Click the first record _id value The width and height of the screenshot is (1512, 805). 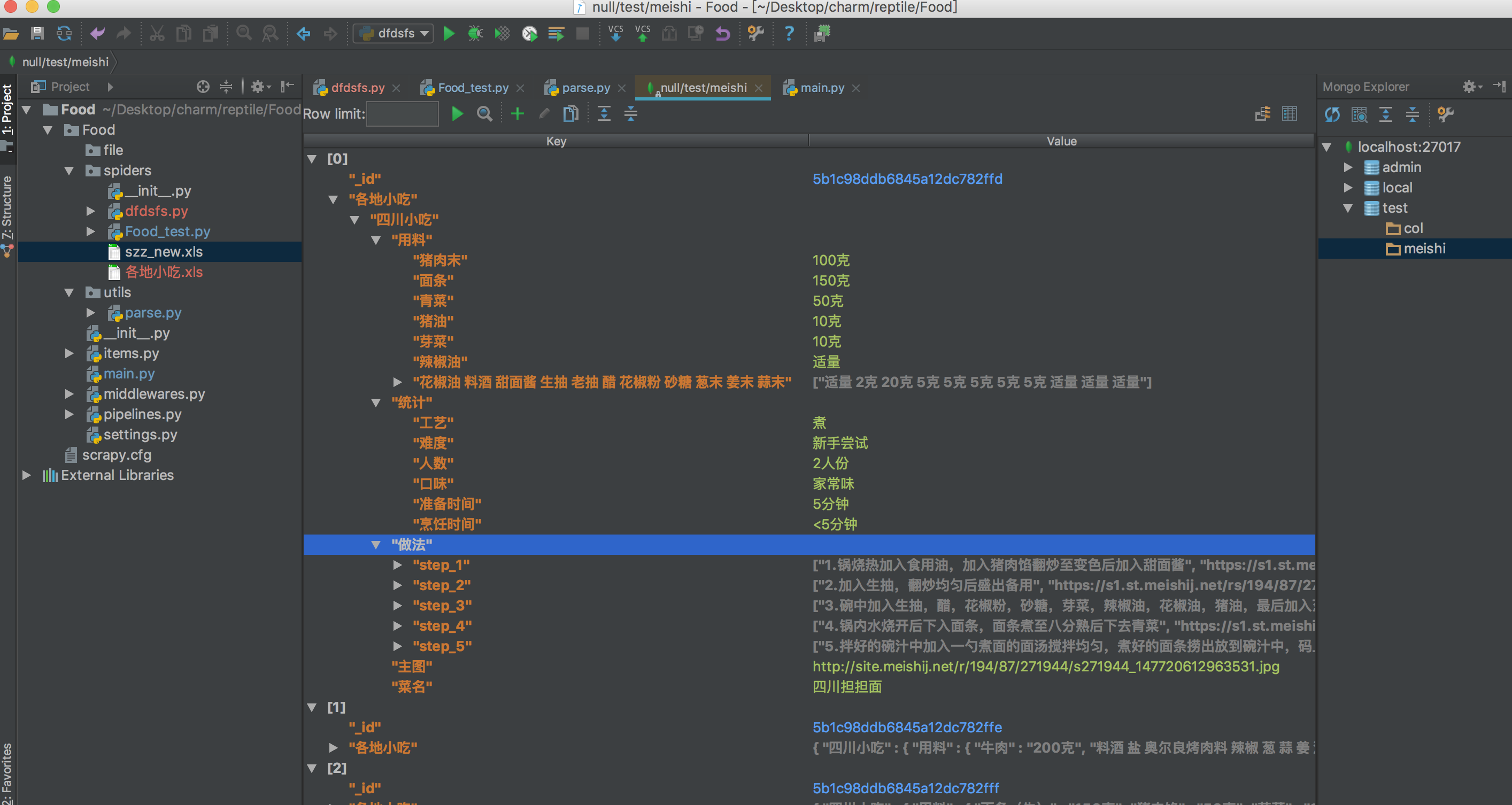pos(907,179)
